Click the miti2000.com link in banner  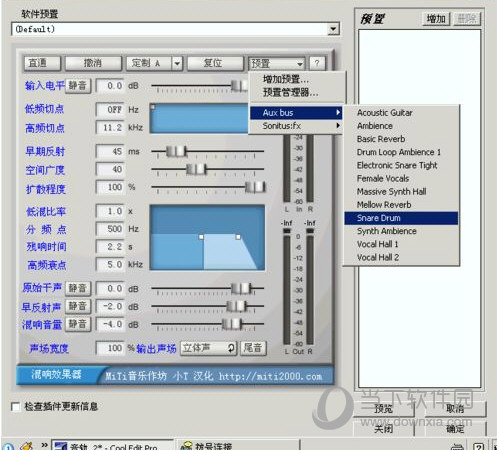(270, 376)
